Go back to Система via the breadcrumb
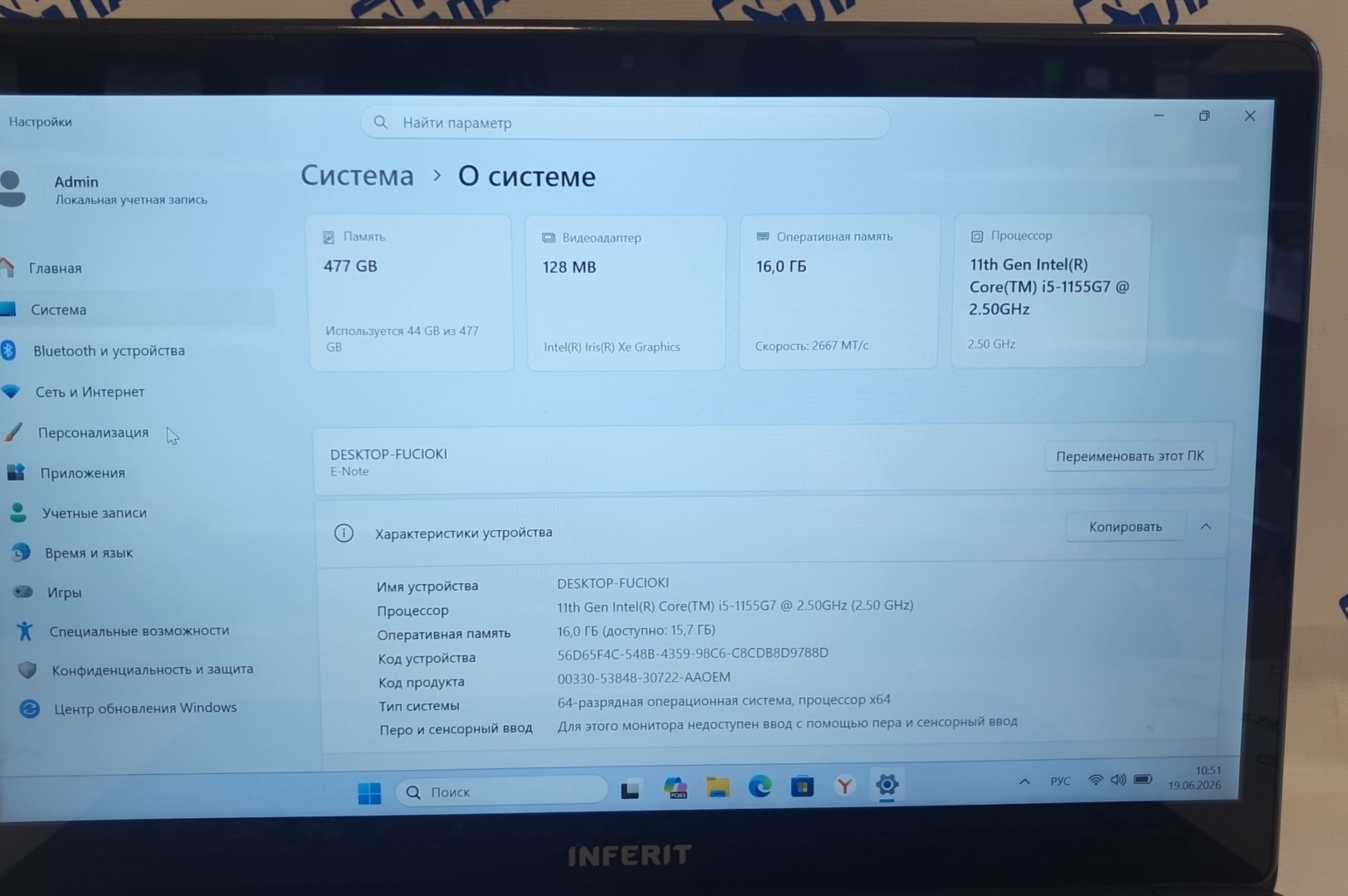This screenshot has width=1348, height=896. coord(357,176)
